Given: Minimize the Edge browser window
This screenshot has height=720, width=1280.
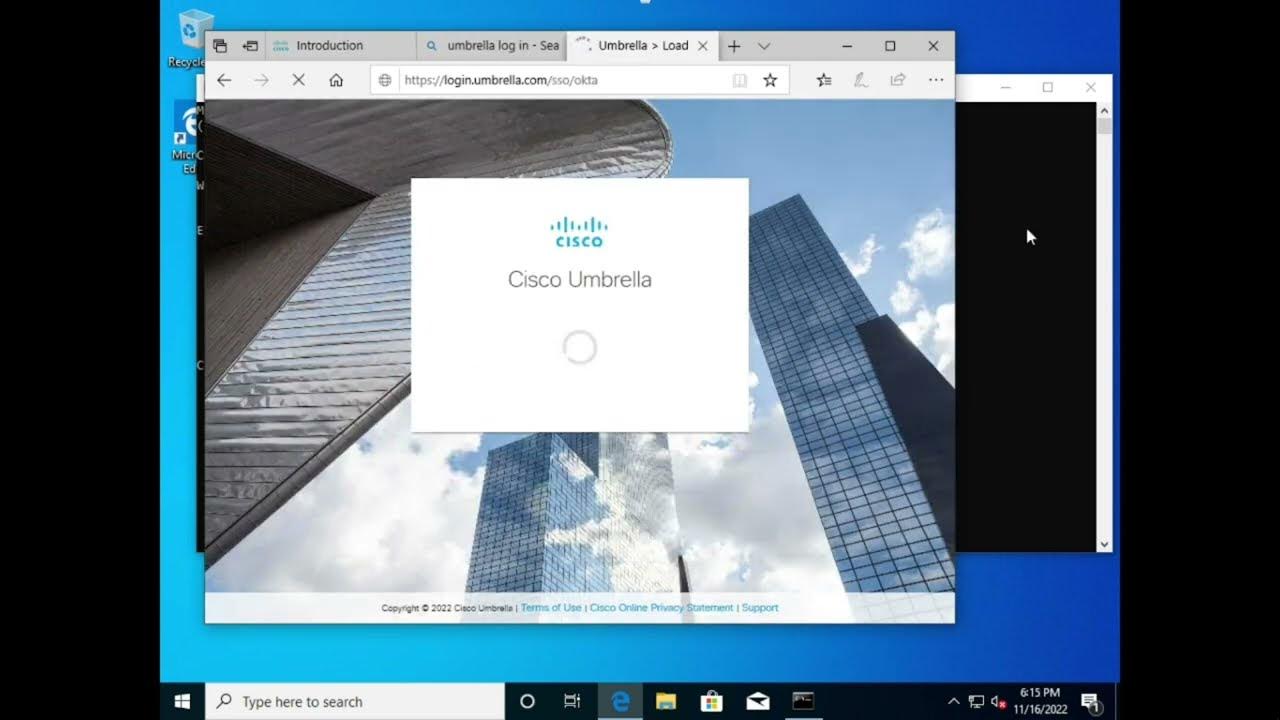Looking at the screenshot, I should pos(847,46).
